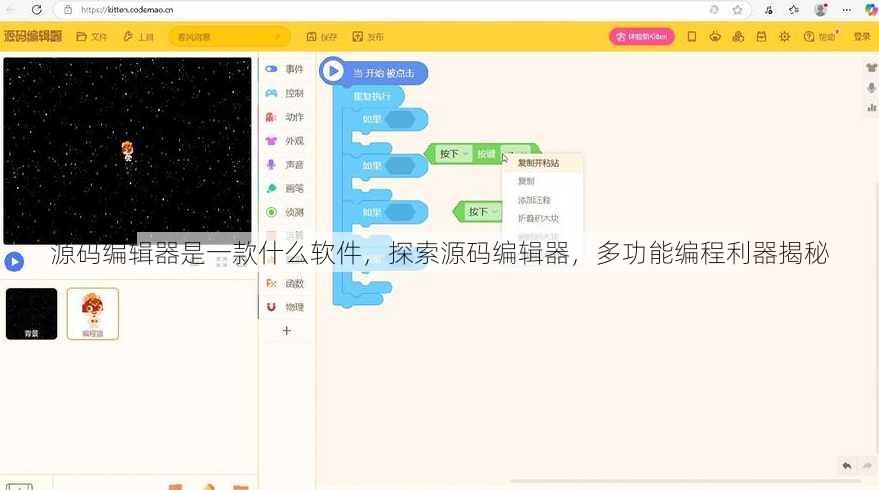
Task: Open the microphone icon on right edge
Action: tap(871, 87)
